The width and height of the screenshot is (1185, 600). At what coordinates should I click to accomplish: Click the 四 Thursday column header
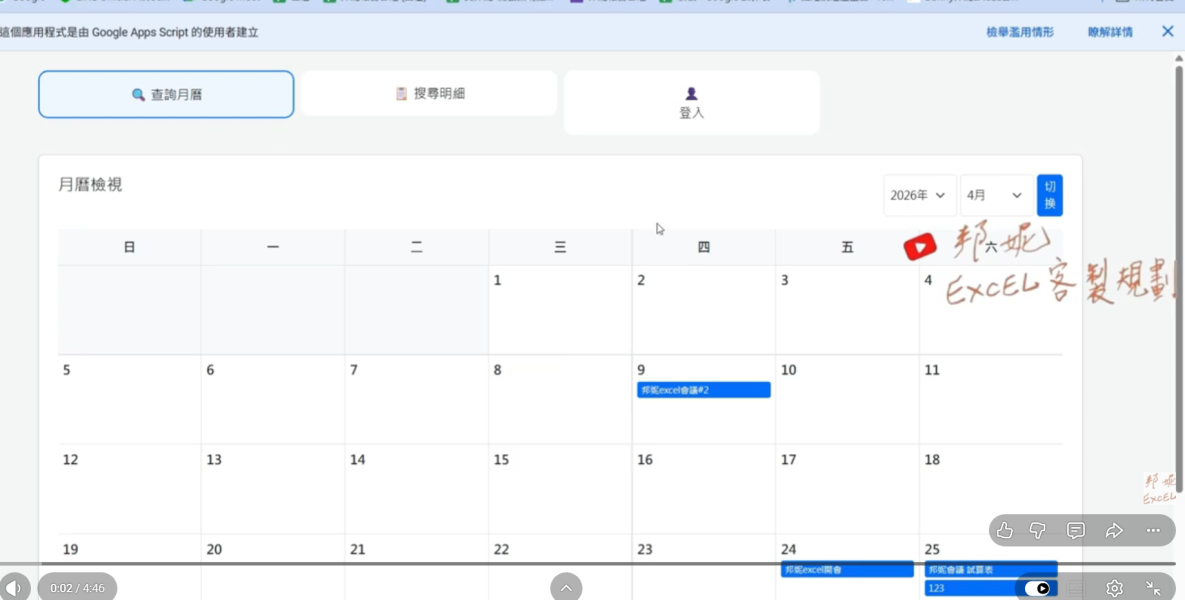point(704,247)
